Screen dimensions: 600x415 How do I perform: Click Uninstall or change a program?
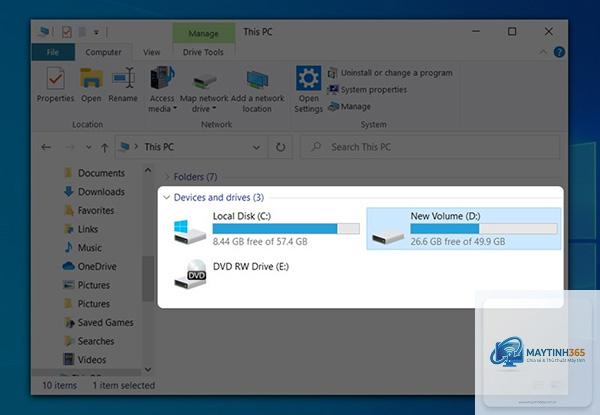(390, 73)
